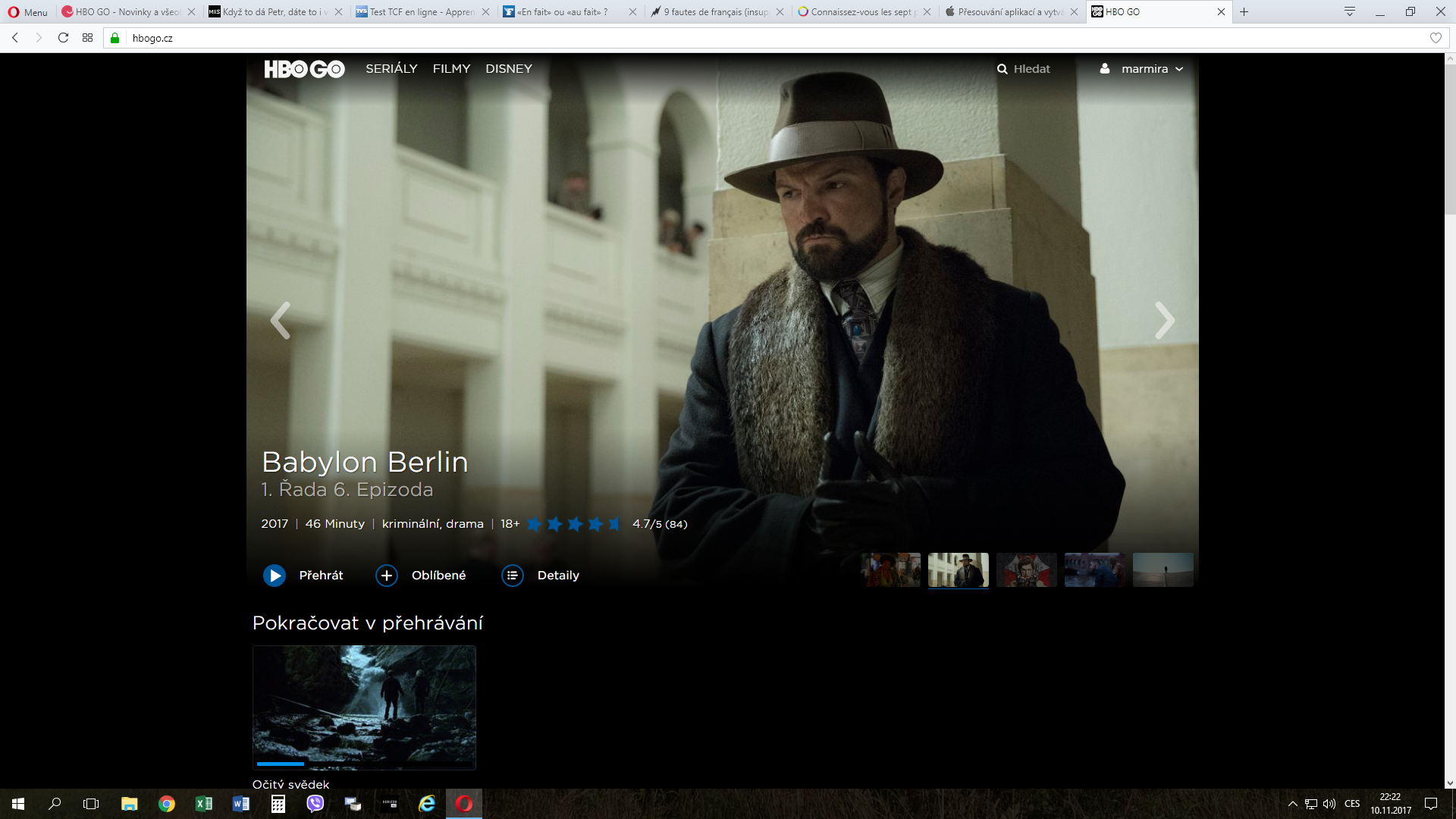Click the heart bookmark icon in address bar
1456x819 pixels.
[1436, 38]
